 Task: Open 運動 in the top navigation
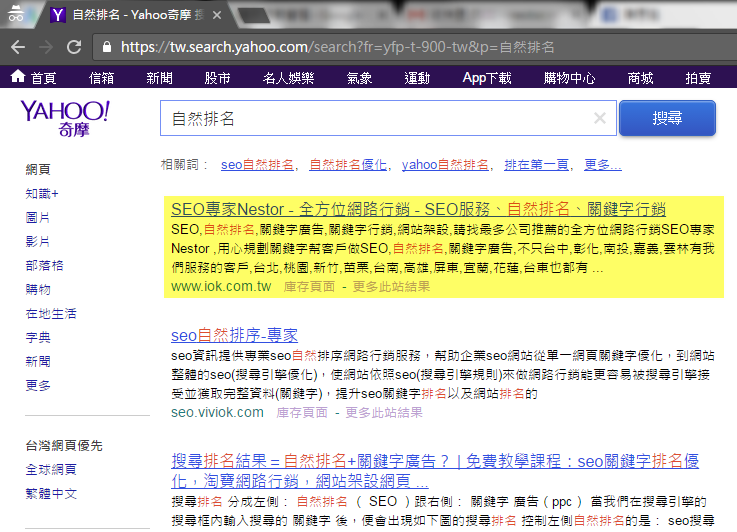point(417,78)
